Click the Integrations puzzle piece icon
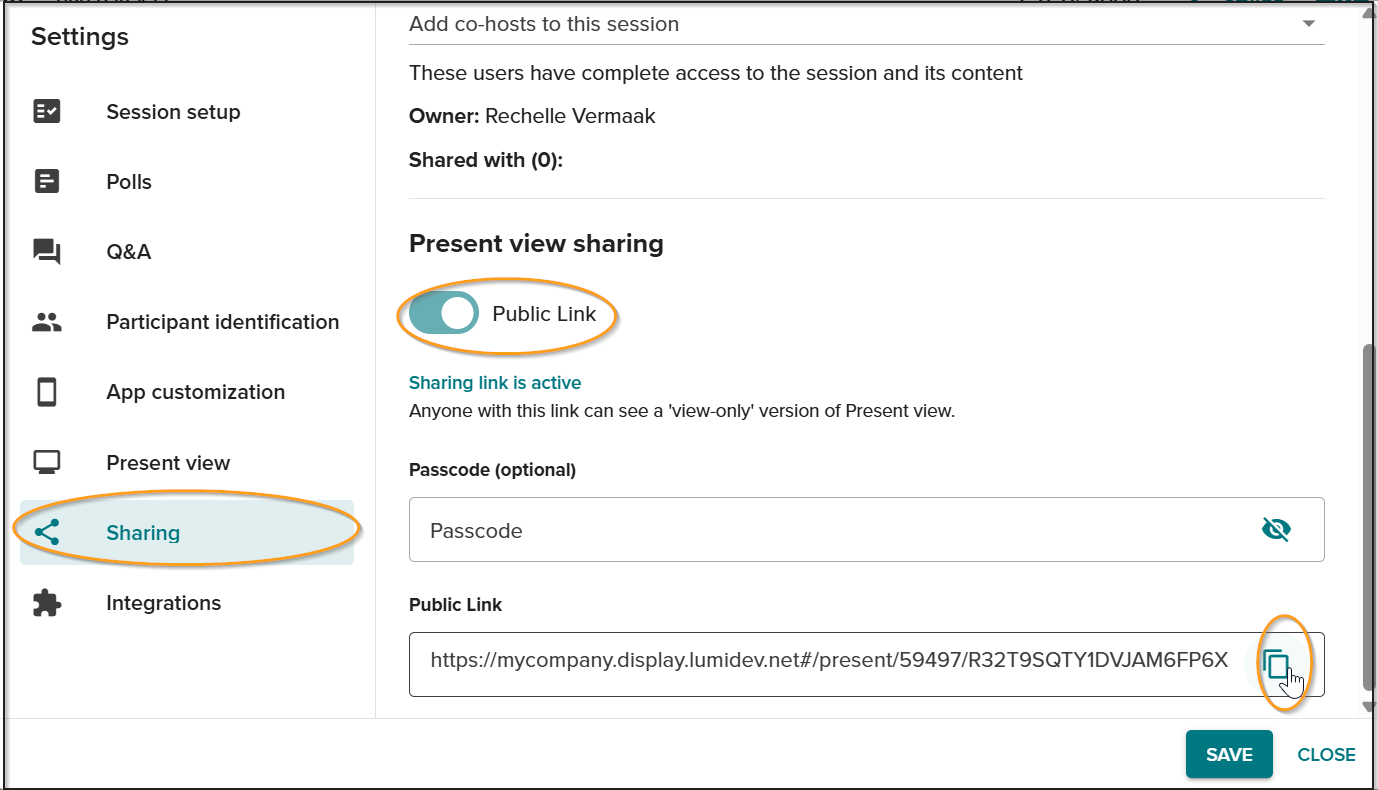Image resolution: width=1378 pixels, height=790 pixels. 47,603
